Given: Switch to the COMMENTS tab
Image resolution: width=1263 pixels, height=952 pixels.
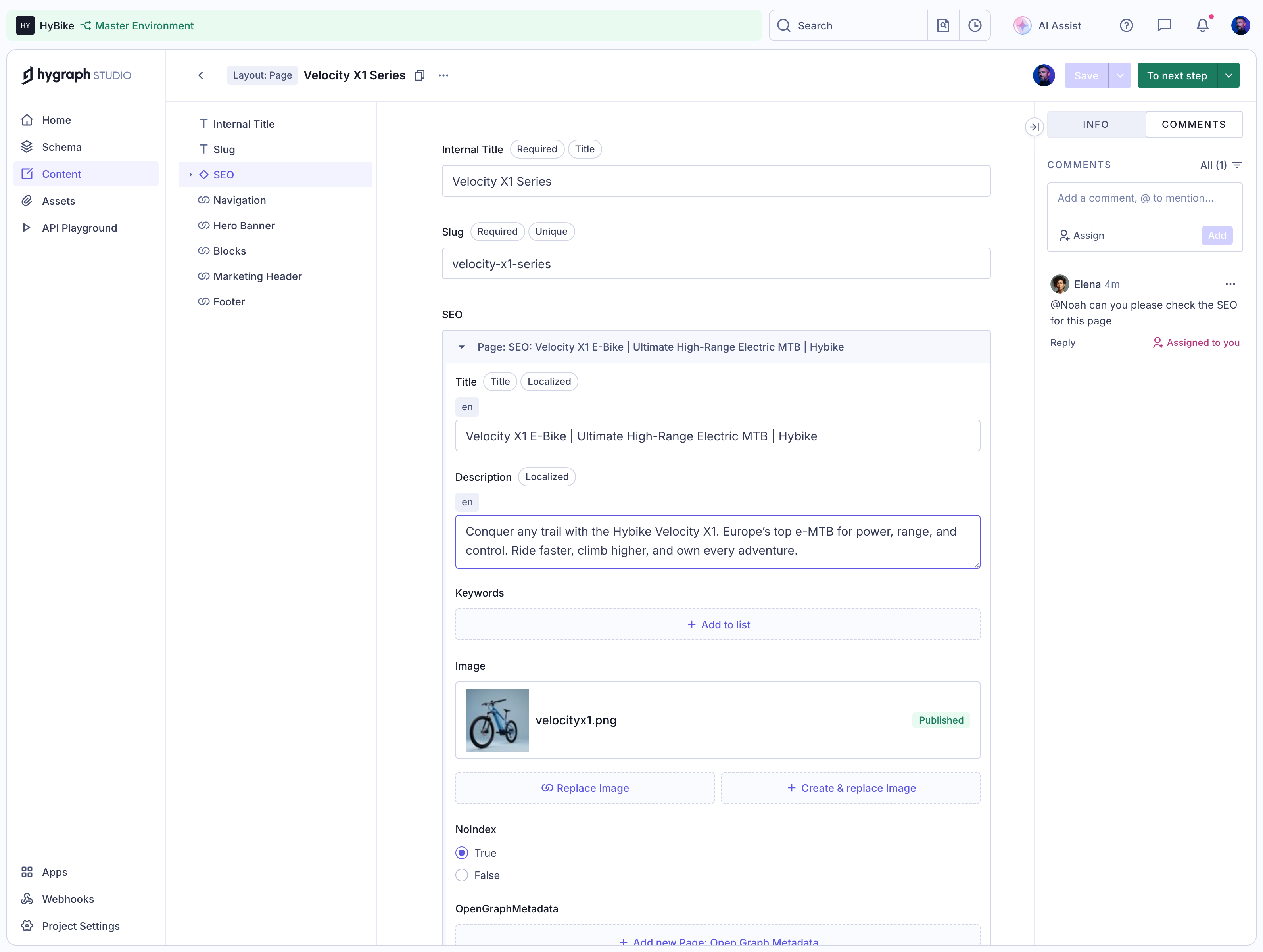Looking at the screenshot, I should [1193, 124].
